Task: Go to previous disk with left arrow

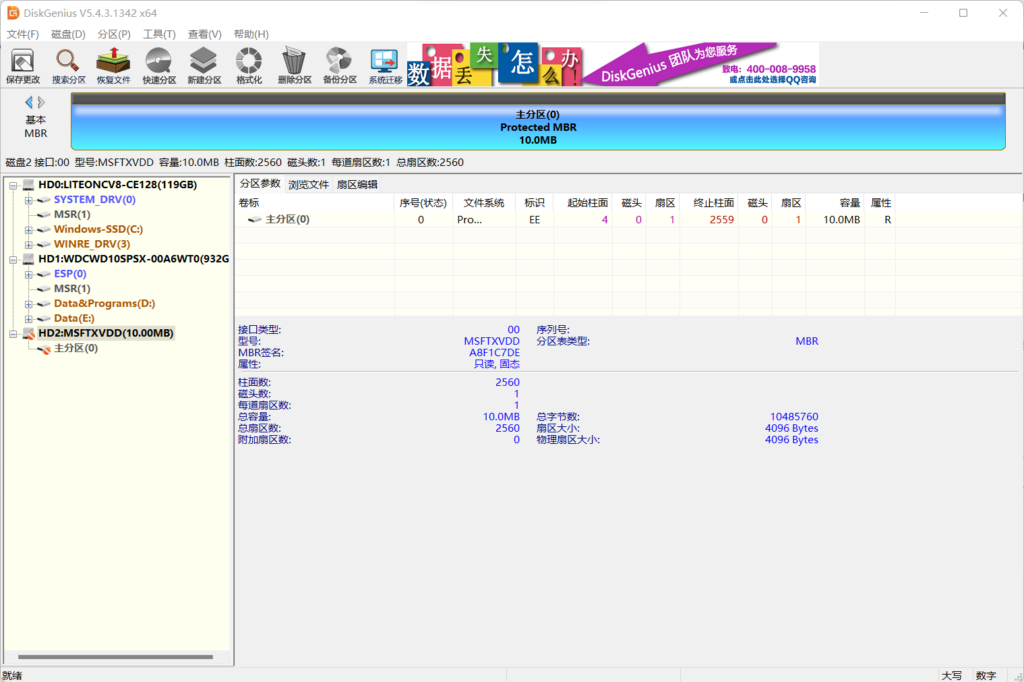Action: (29, 102)
